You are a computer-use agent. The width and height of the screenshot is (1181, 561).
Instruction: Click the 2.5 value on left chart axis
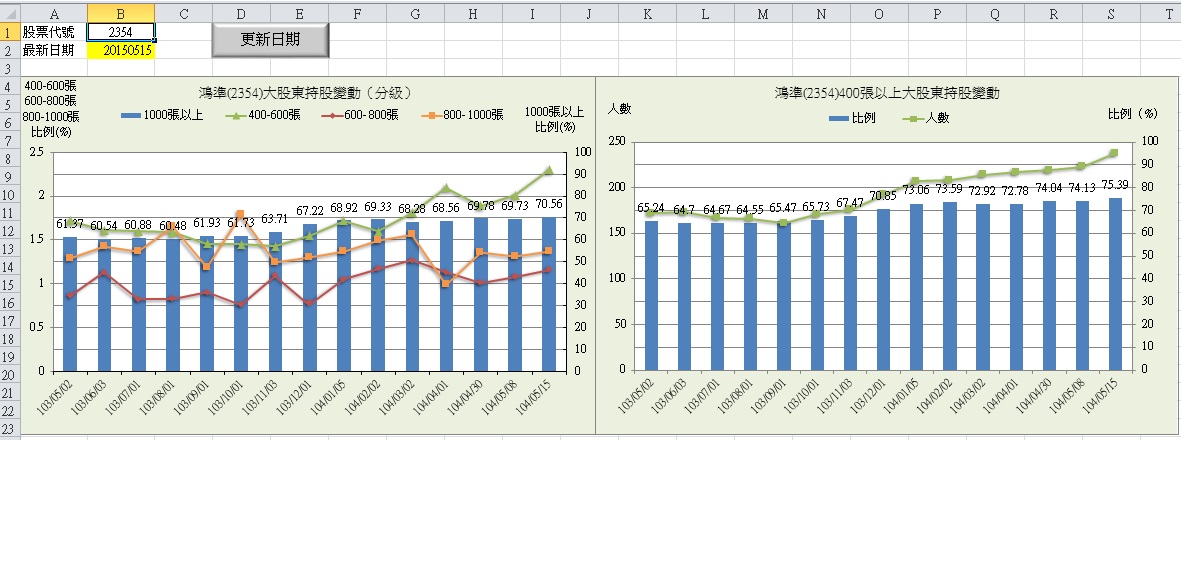(x=37, y=151)
